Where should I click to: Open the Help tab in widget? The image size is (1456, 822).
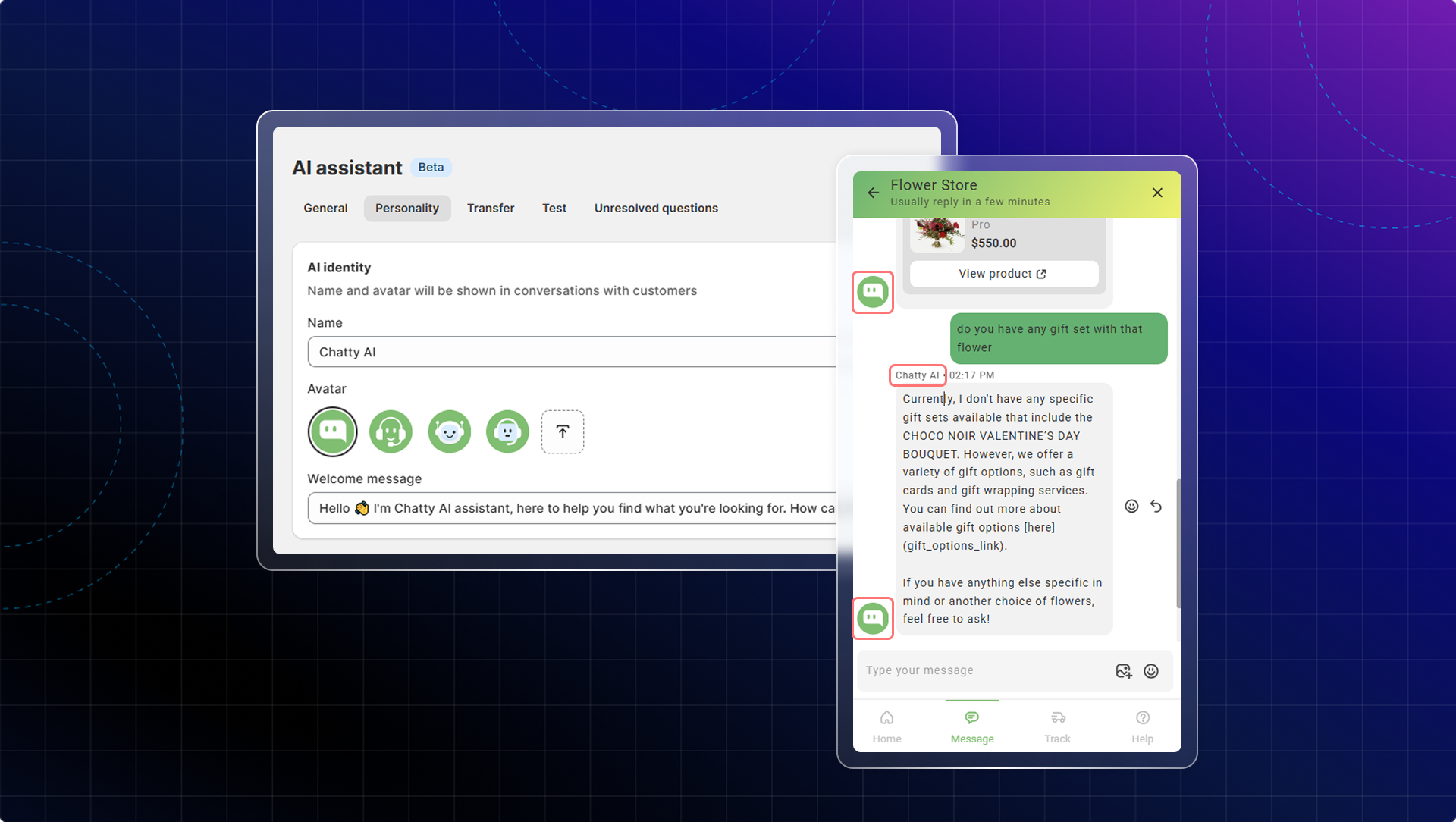(x=1142, y=726)
